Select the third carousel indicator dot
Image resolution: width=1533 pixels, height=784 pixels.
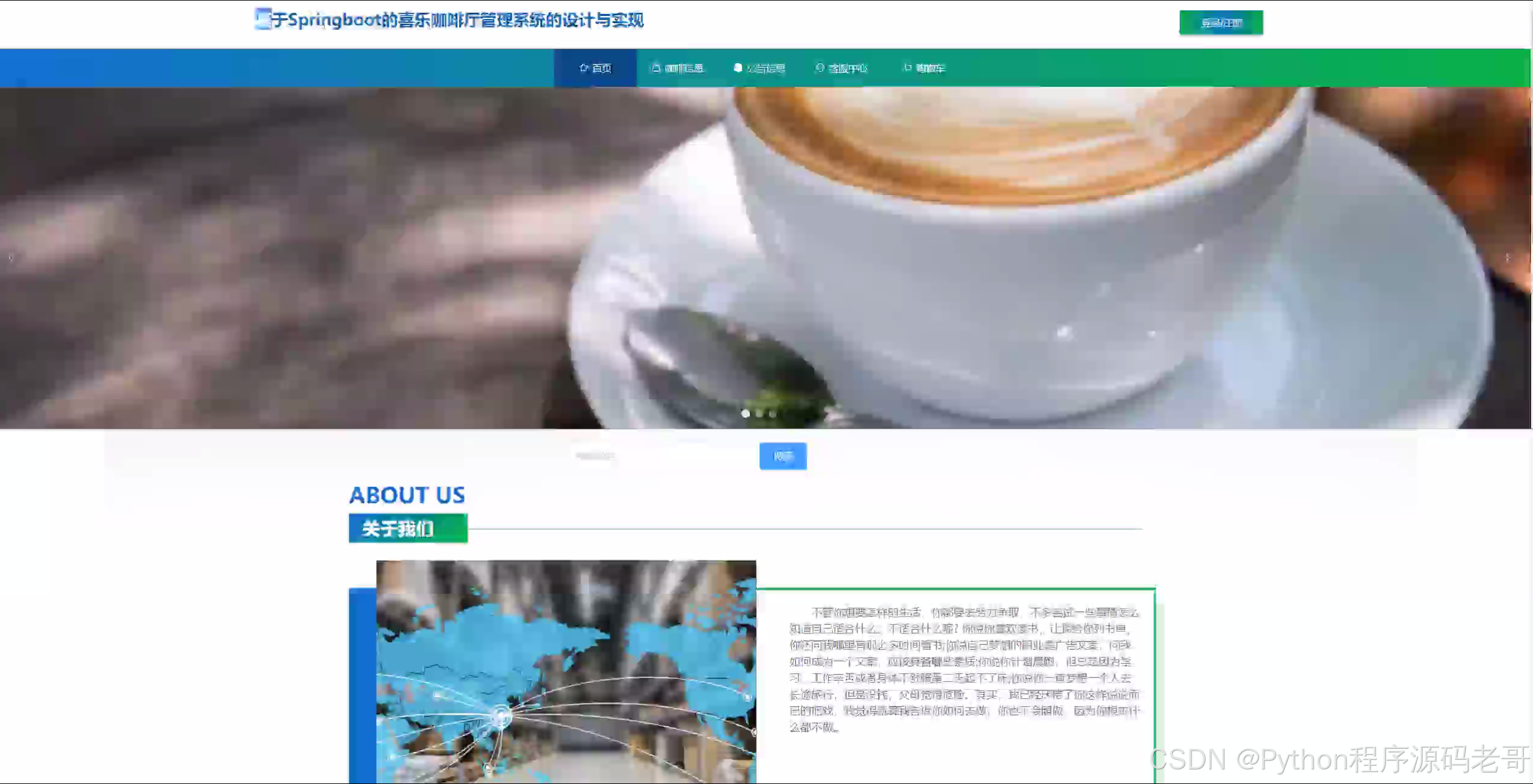(x=773, y=414)
